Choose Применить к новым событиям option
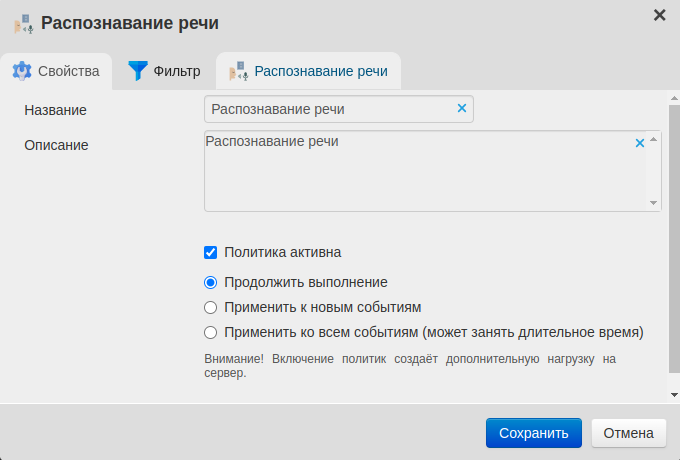The width and height of the screenshot is (680, 460). (x=211, y=308)
